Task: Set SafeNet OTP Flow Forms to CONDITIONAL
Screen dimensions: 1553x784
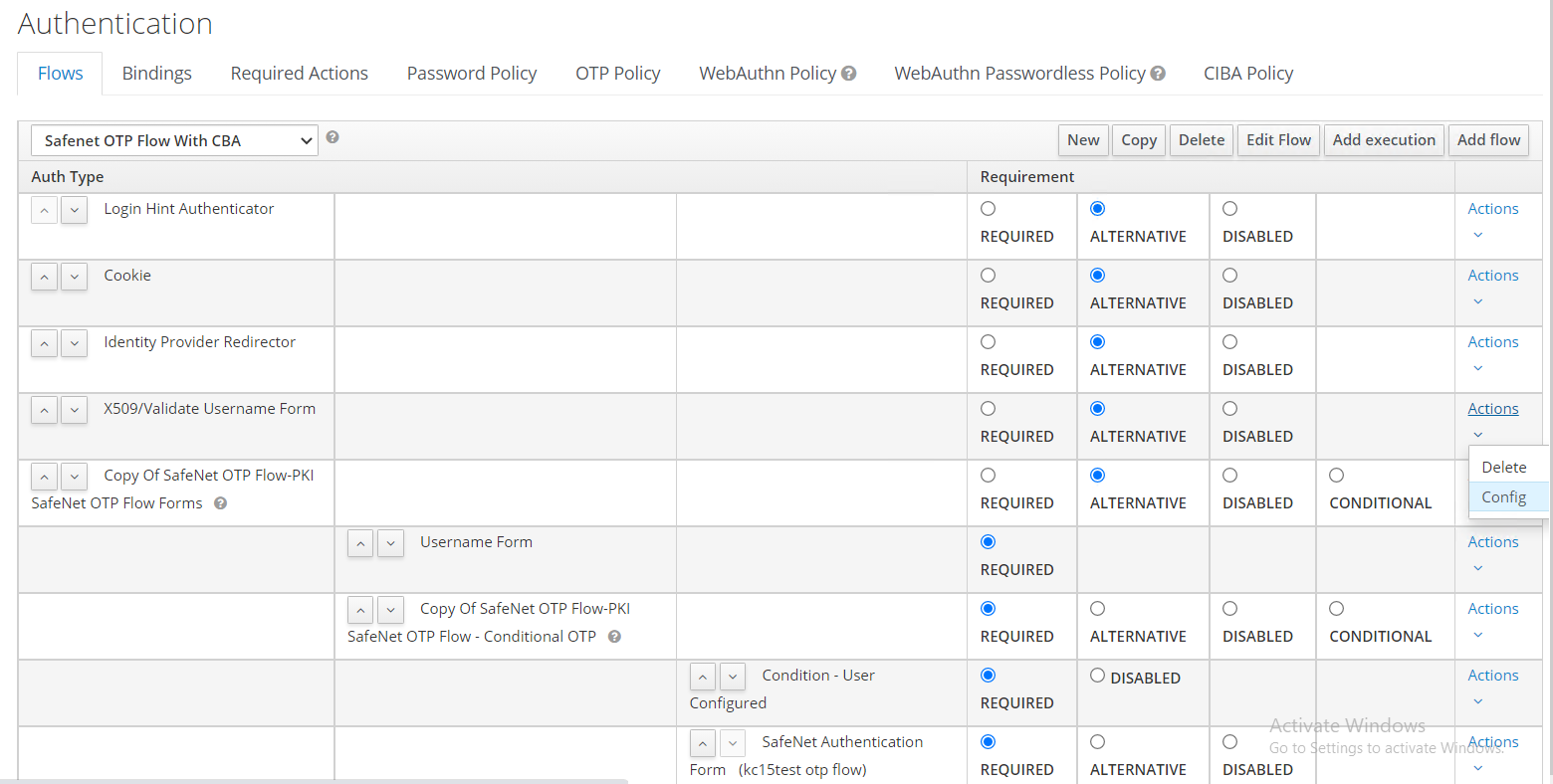Action: coord(1336,476)
